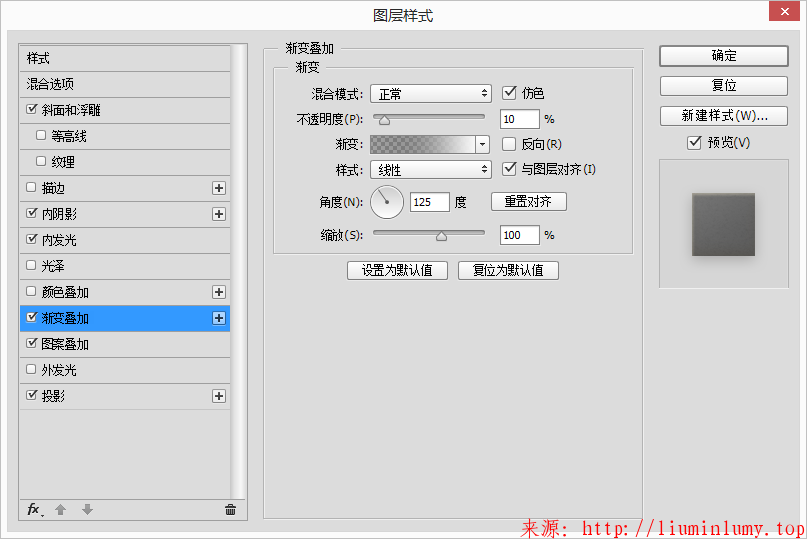
Task: Click the trash delete-effect icon
Action: tap(231, 510)
